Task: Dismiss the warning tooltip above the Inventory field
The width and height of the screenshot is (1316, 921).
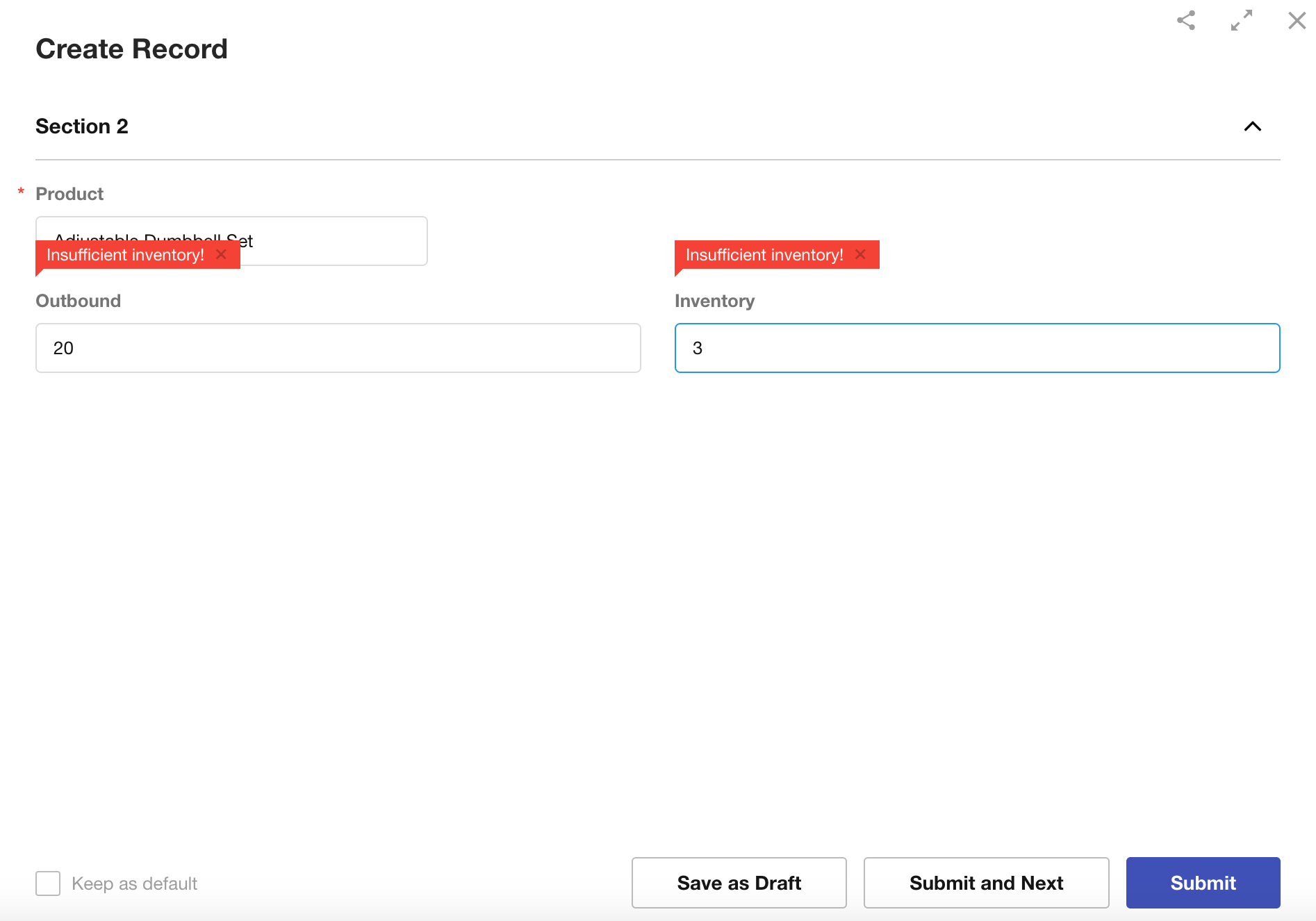Action: (x=860, y=254)
